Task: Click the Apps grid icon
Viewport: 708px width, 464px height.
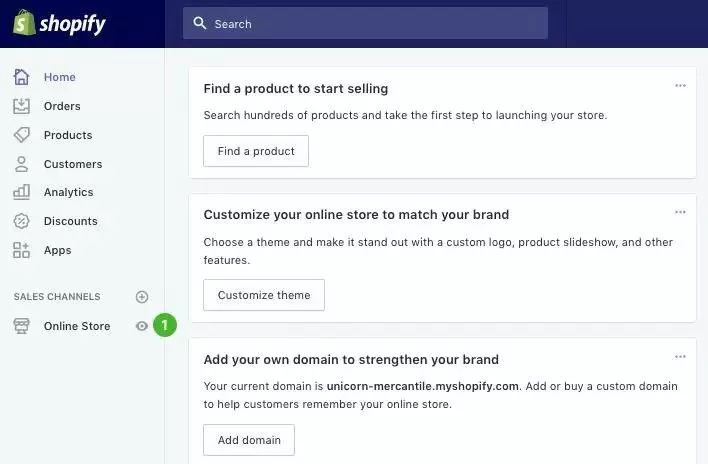Action: (x=22, y=250)
